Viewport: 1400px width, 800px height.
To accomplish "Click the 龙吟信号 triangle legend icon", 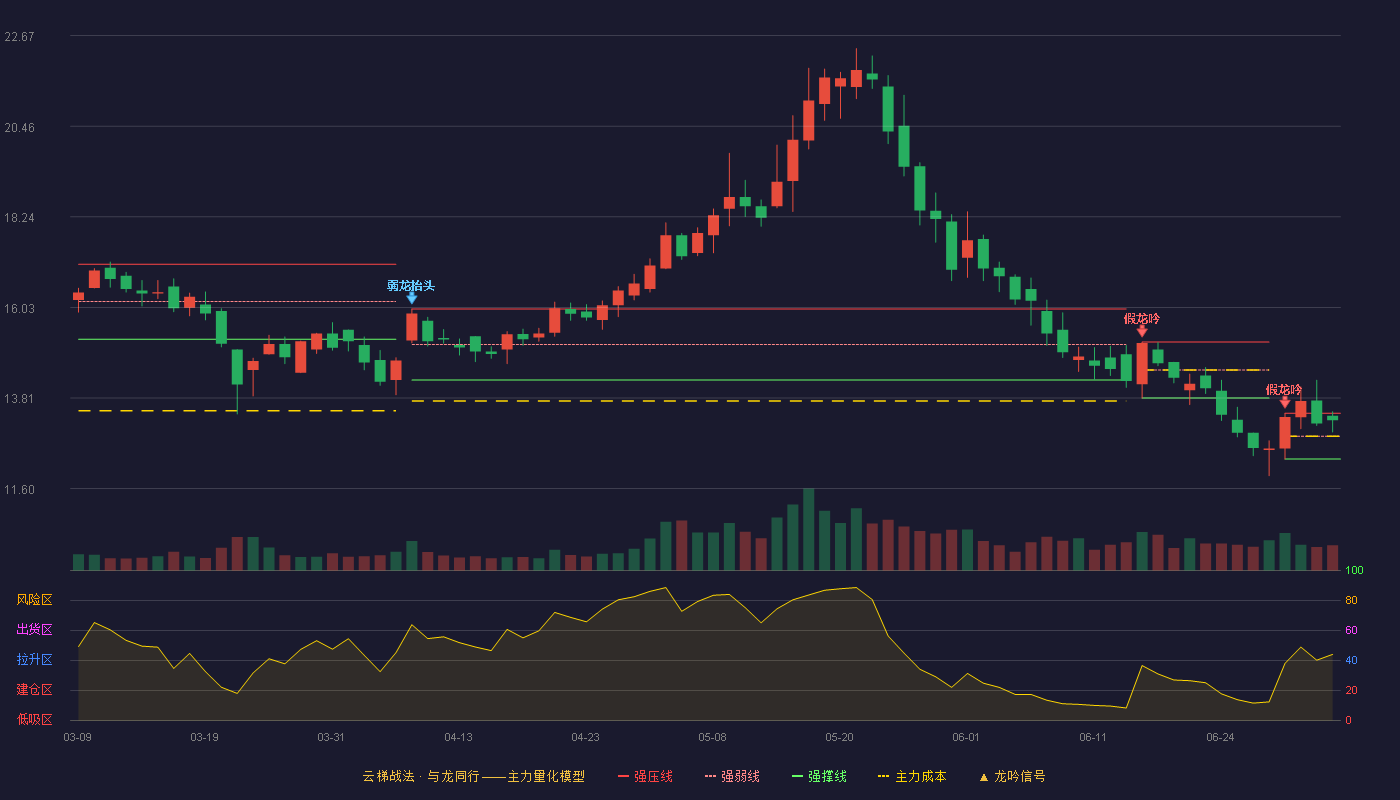I will (983, 777).
